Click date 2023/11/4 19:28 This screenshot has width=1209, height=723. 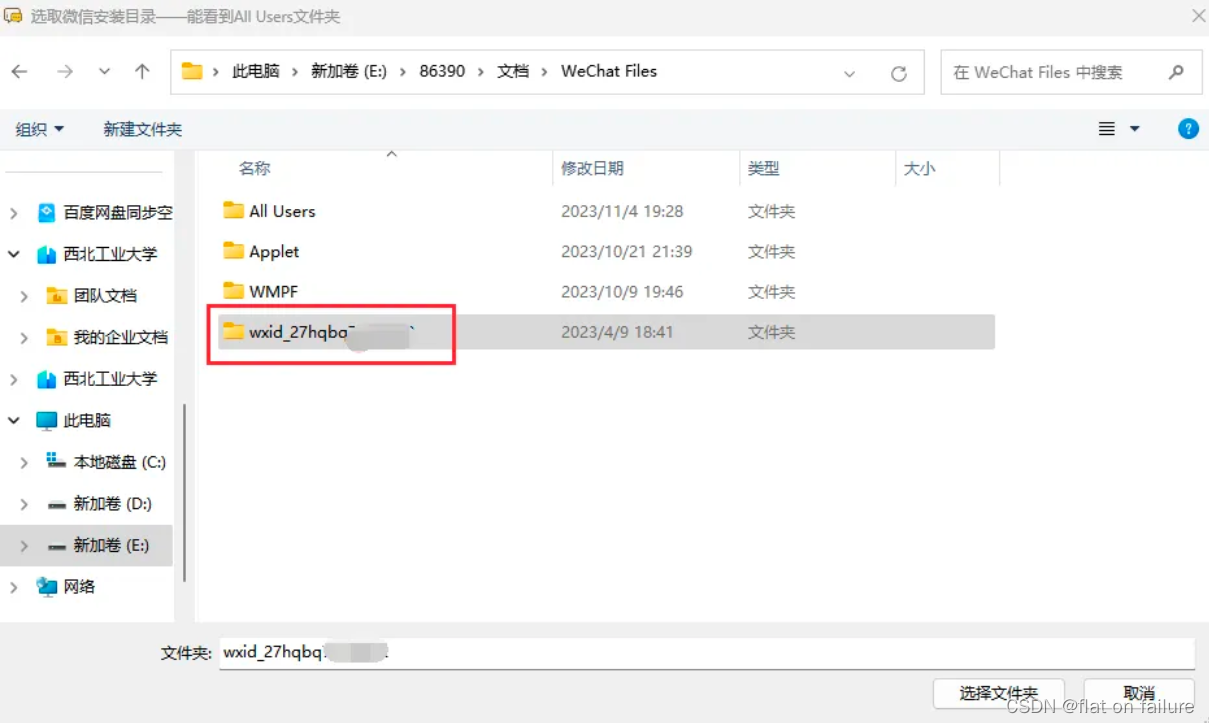click(622, 211)
